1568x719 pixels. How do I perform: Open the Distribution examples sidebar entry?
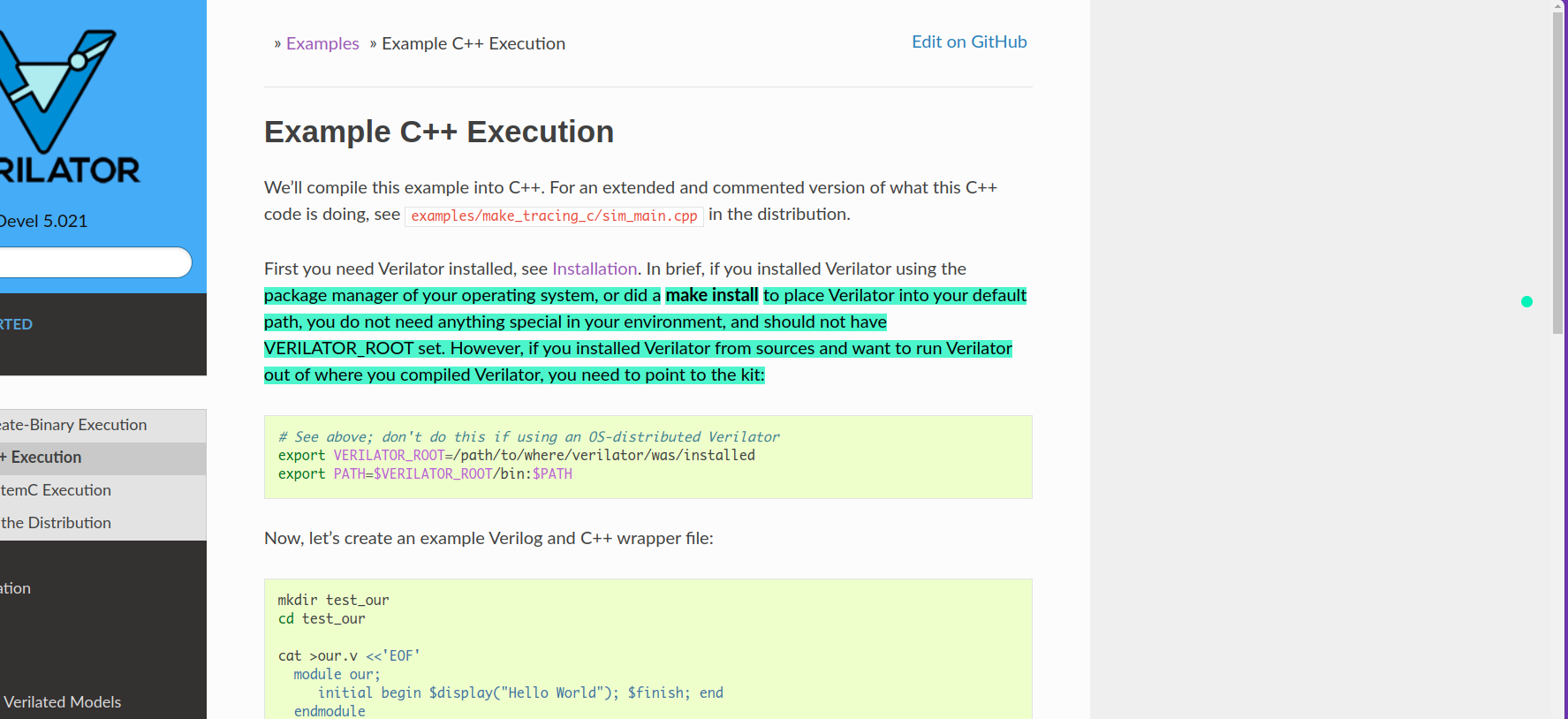point(56,523)
